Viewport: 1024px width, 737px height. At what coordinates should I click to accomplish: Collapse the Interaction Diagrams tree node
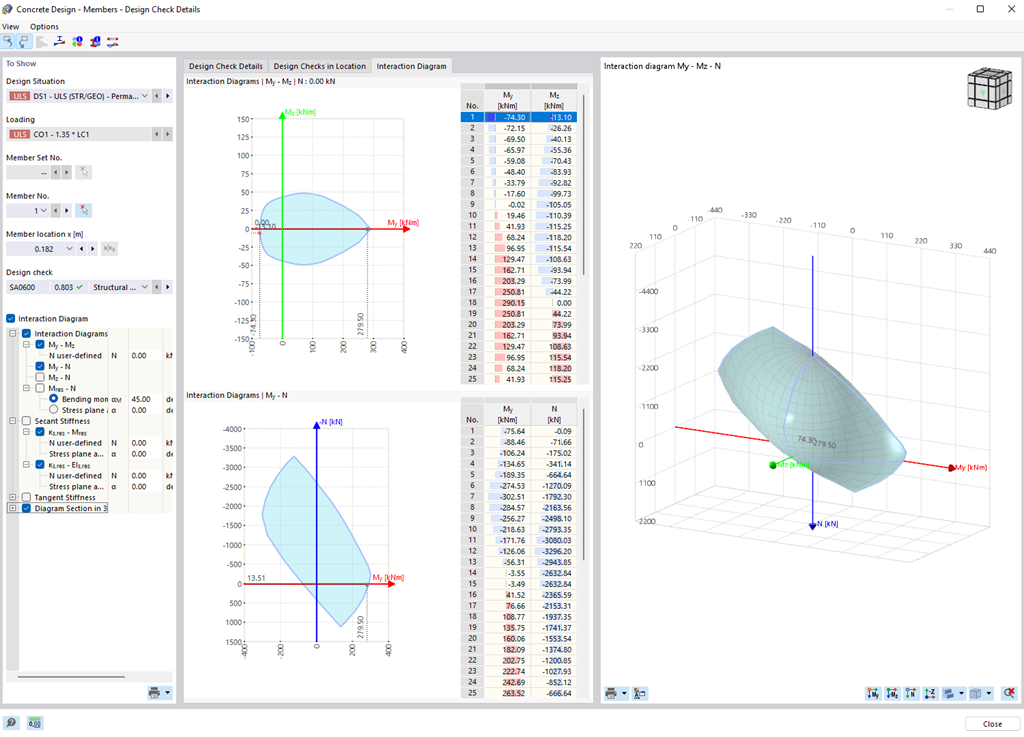(12, 332)
